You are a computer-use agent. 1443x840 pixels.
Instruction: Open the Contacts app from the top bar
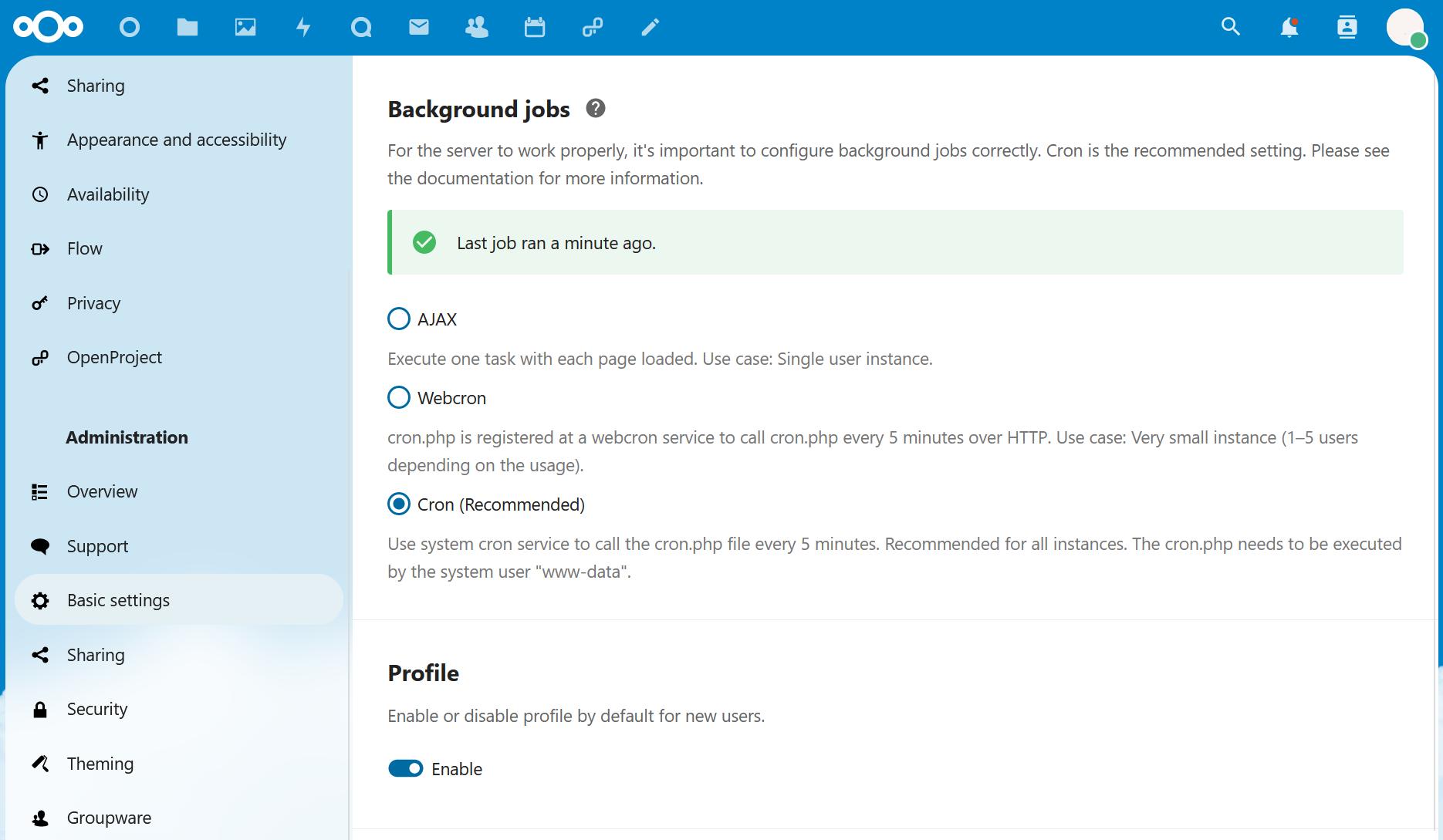(x=477, y=27)
